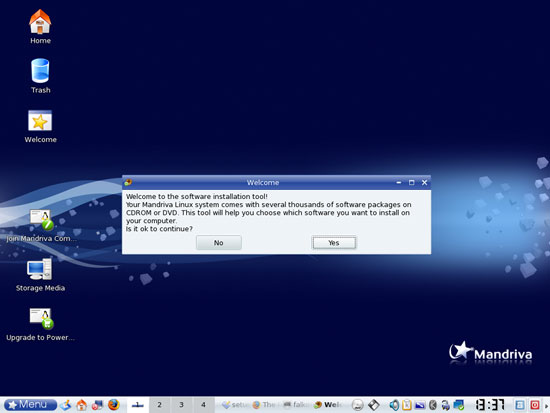Click the home folder panel icon
The height and width of the screenshot is (413, 550).
coord(81,405)
